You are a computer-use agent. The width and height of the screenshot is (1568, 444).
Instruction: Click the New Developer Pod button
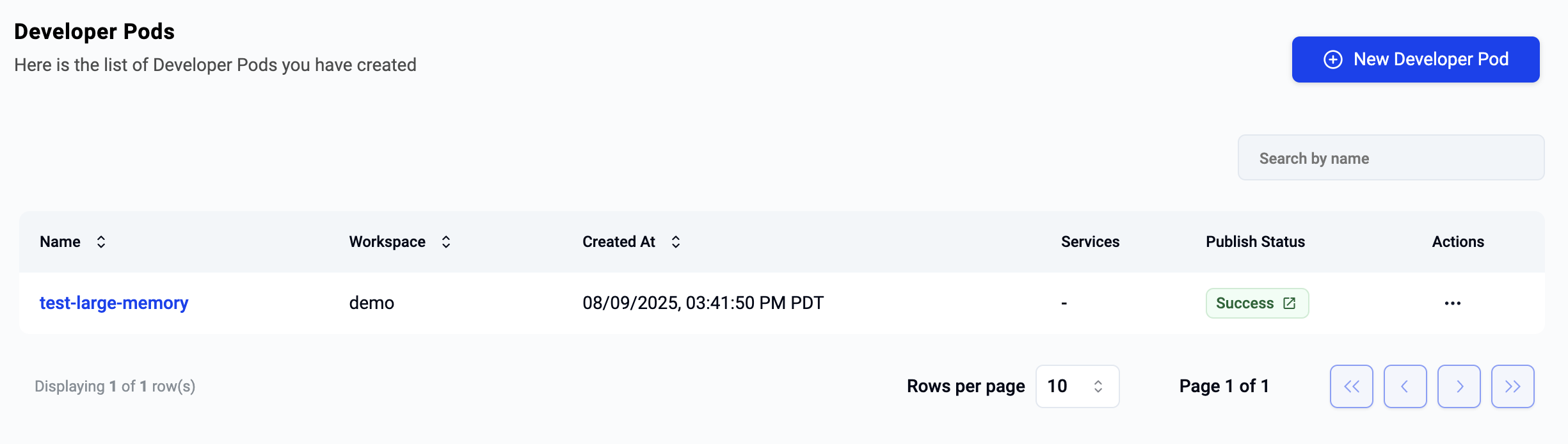pos(1416,59)
